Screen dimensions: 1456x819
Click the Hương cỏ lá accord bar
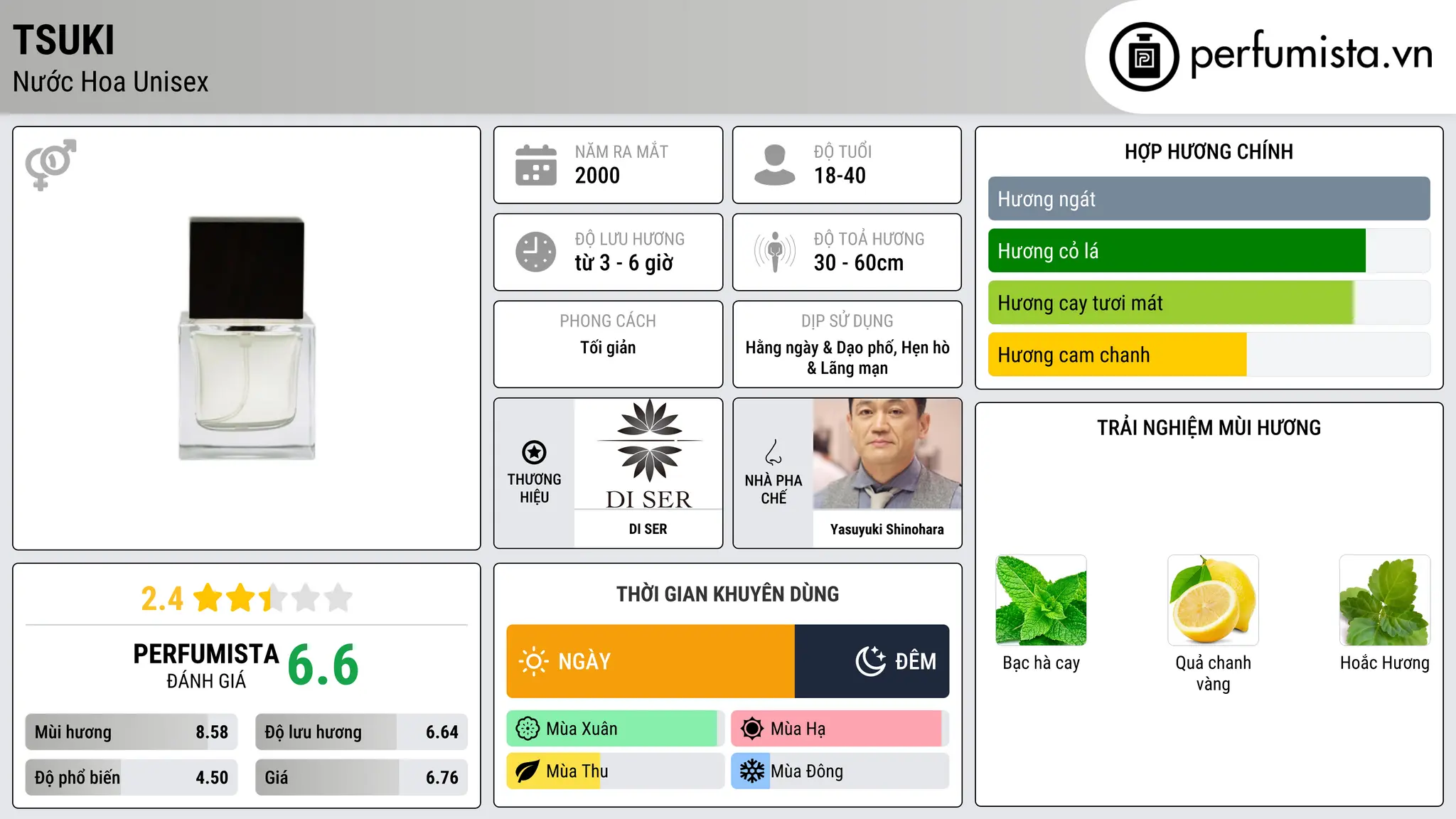[x=1209, y=251]
